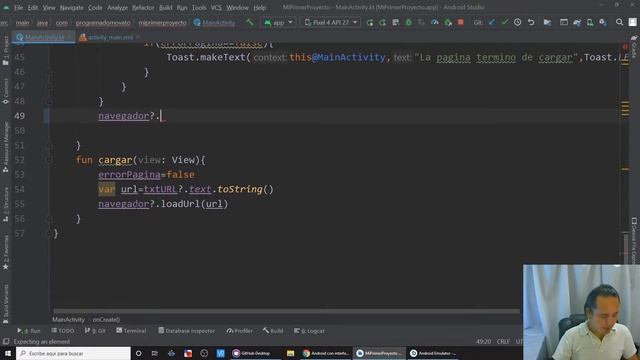Open Search Everywhere magnifier icon

[x=620, y=22]
